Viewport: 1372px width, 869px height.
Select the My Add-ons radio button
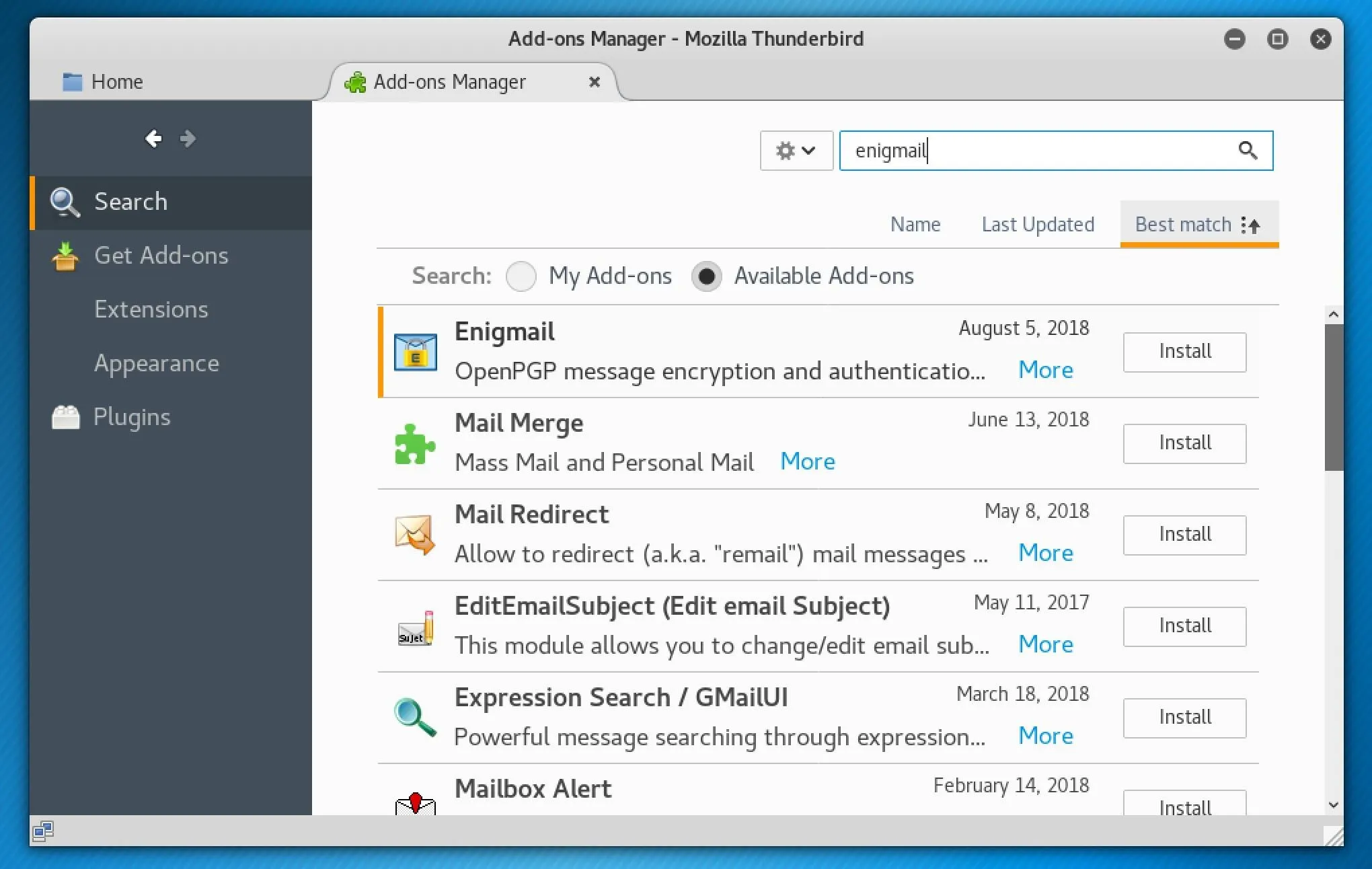(521, 276)
